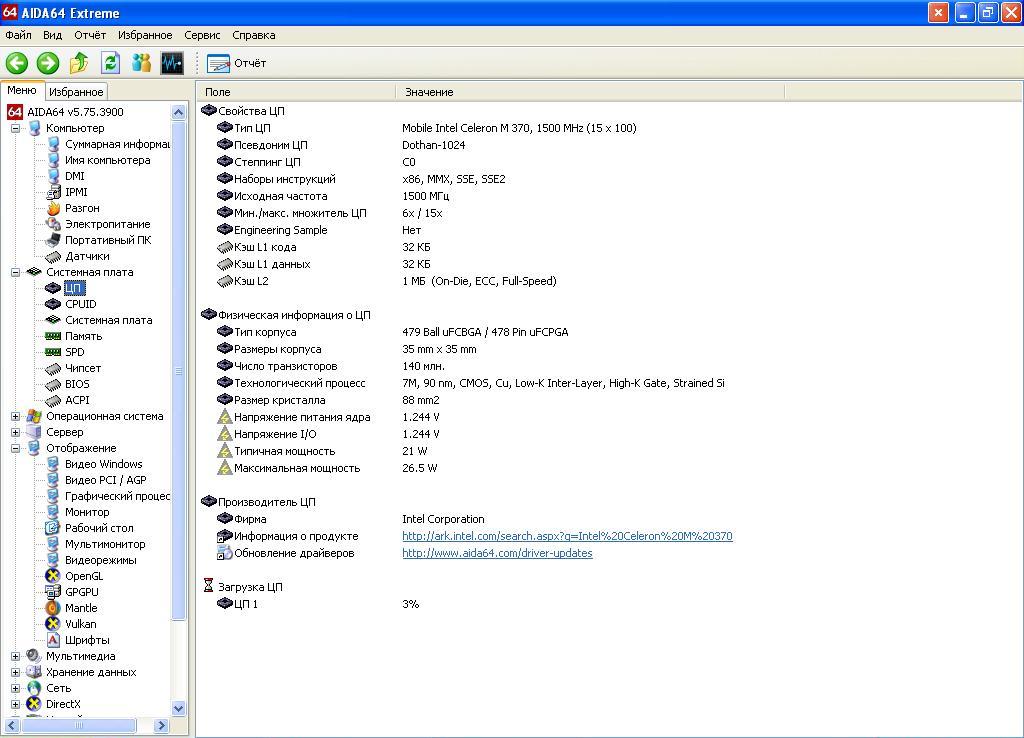Click the Загрузка ЦП section header

pyautogui.click(x=242, y=587)
